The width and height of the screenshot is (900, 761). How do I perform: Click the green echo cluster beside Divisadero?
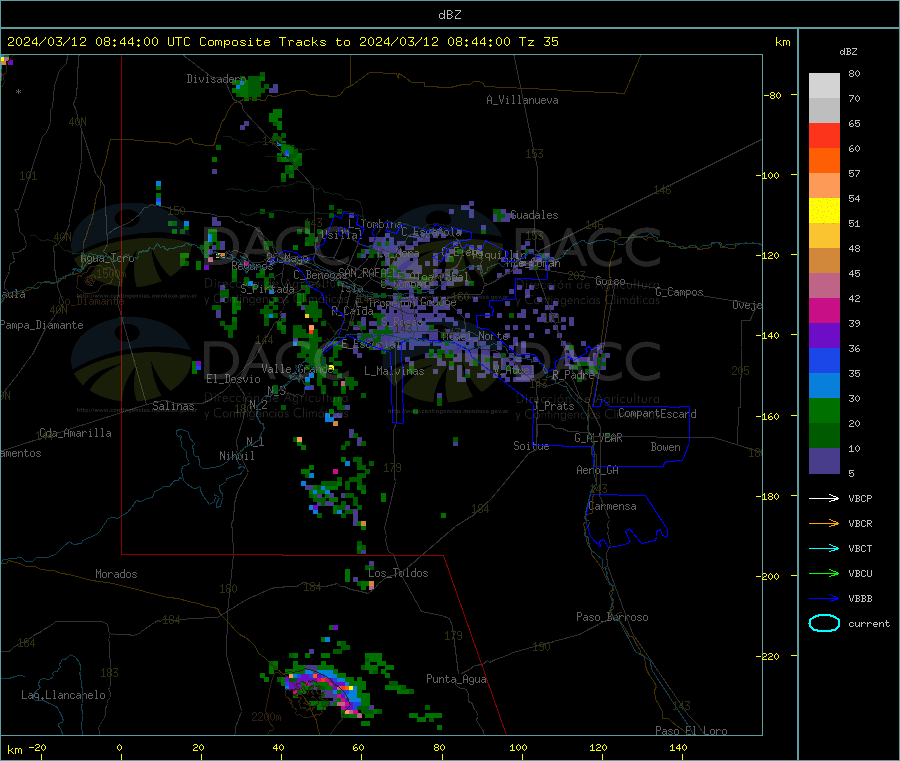251,86
